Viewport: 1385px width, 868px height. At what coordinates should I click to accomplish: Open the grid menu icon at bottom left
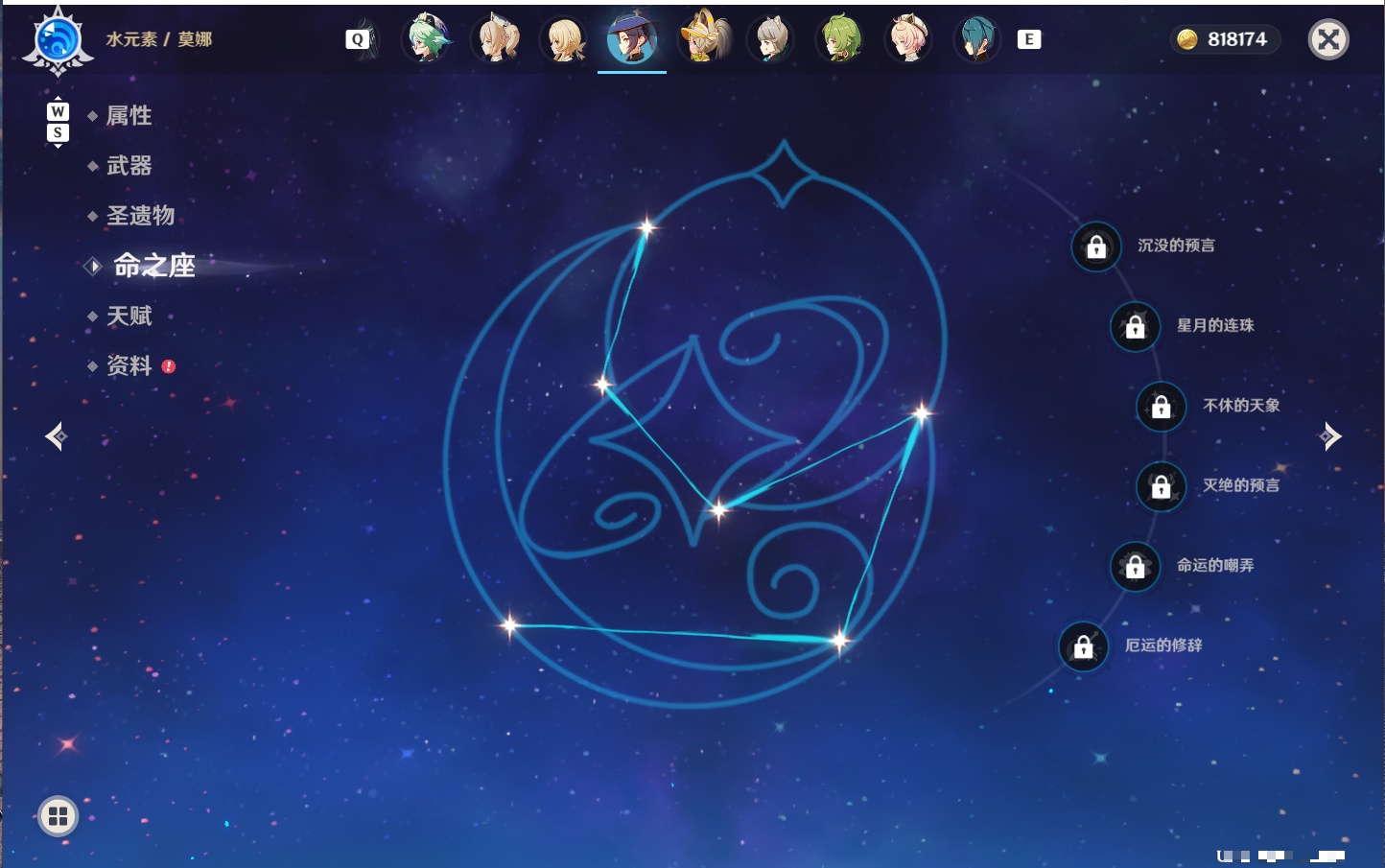pyautogui.click(x=58, y=816)
